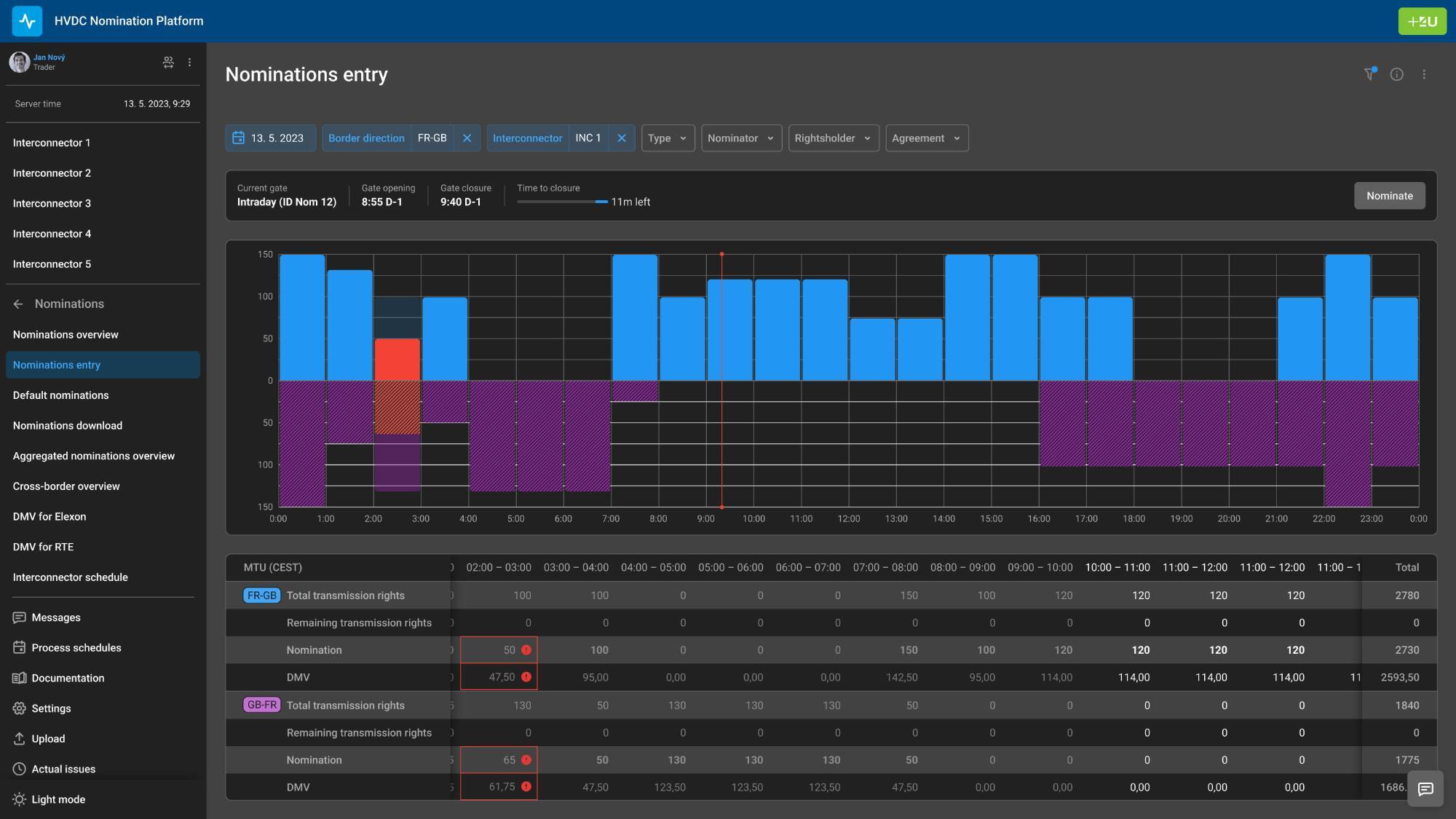Edit FR-GB Nomination cell showing 50
This screenshot has height=819, width=1456.
coord(499,650)
